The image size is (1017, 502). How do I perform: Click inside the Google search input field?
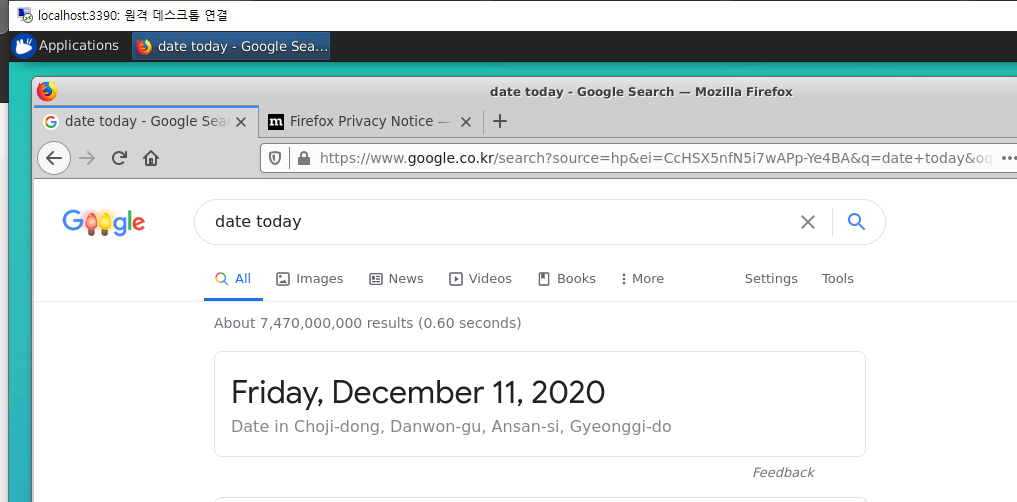[x=499, y=222]
